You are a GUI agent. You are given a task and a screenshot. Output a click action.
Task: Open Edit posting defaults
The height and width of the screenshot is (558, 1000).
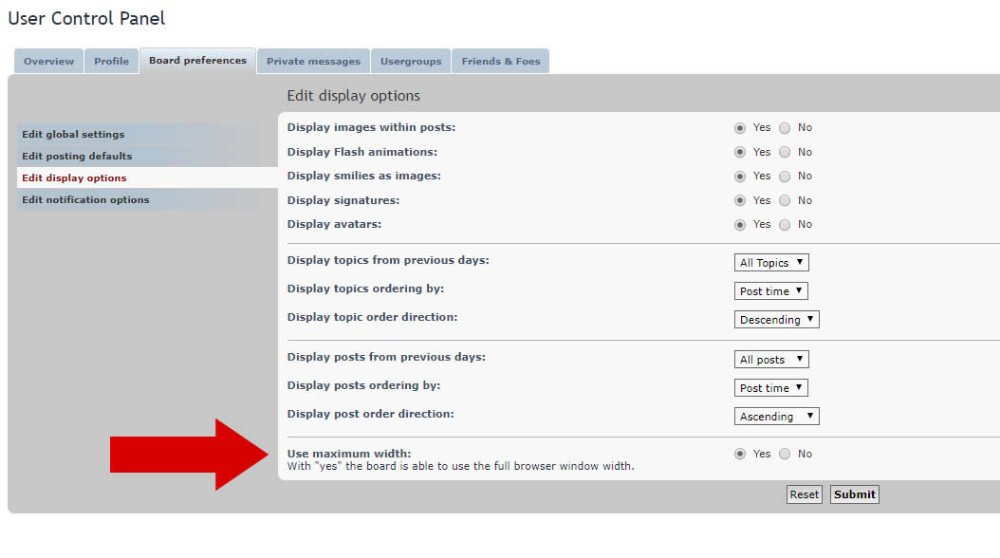tap(147, 156)
